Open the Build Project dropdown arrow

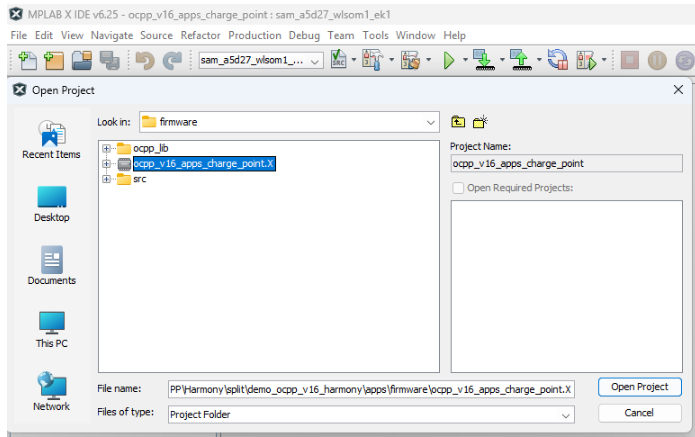tap(391, 59)
